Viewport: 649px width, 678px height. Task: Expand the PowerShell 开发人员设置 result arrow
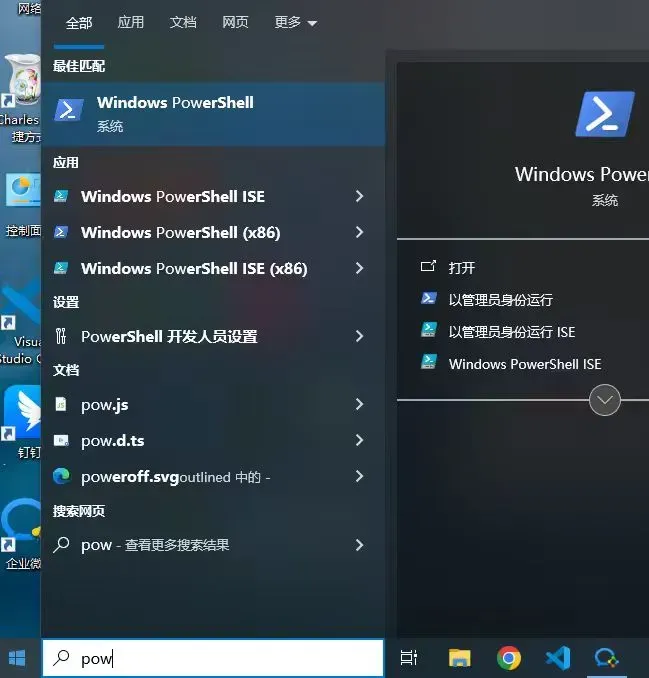359,336
